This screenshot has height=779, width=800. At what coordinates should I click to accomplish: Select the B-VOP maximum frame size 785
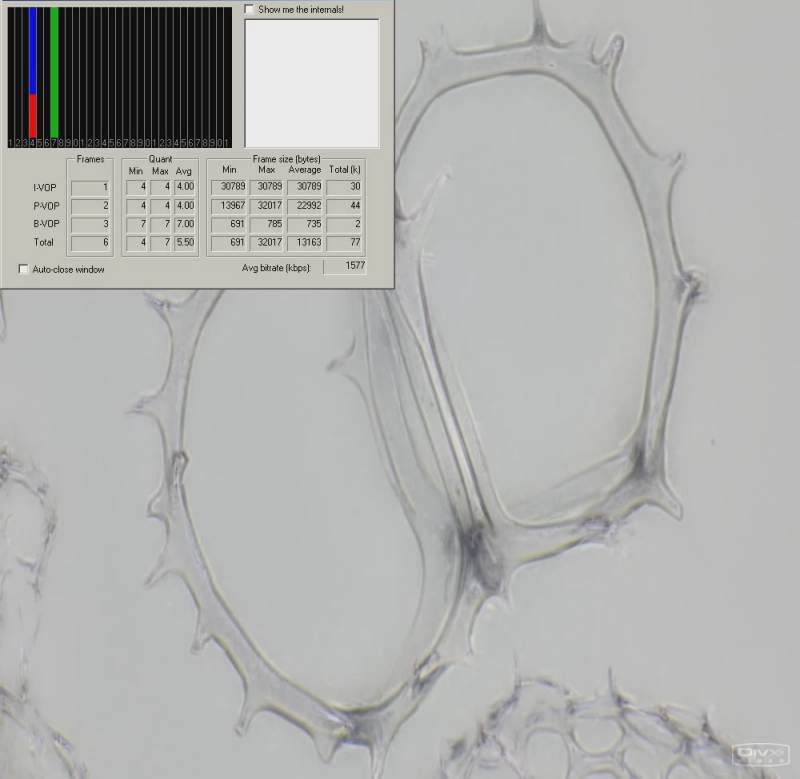267,224
